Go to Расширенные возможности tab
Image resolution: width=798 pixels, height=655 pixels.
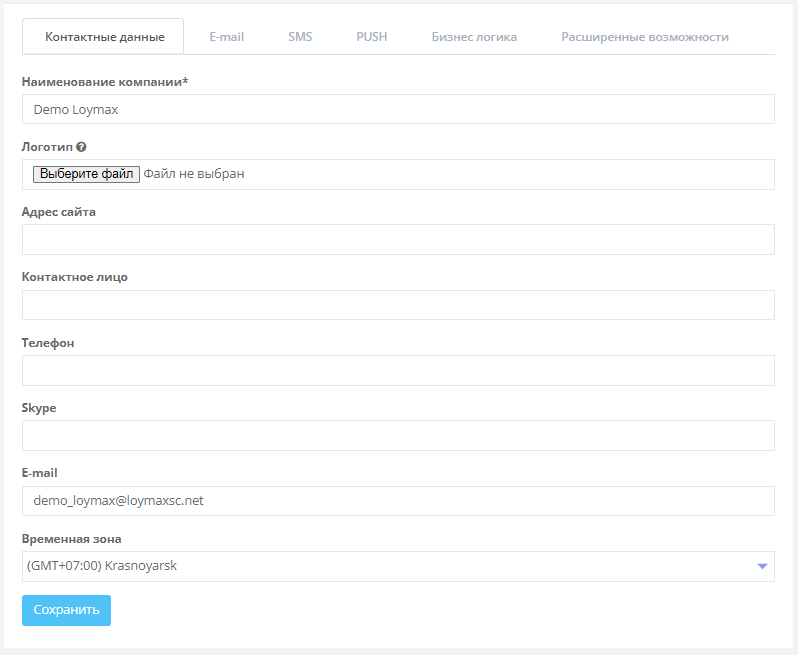645,37
